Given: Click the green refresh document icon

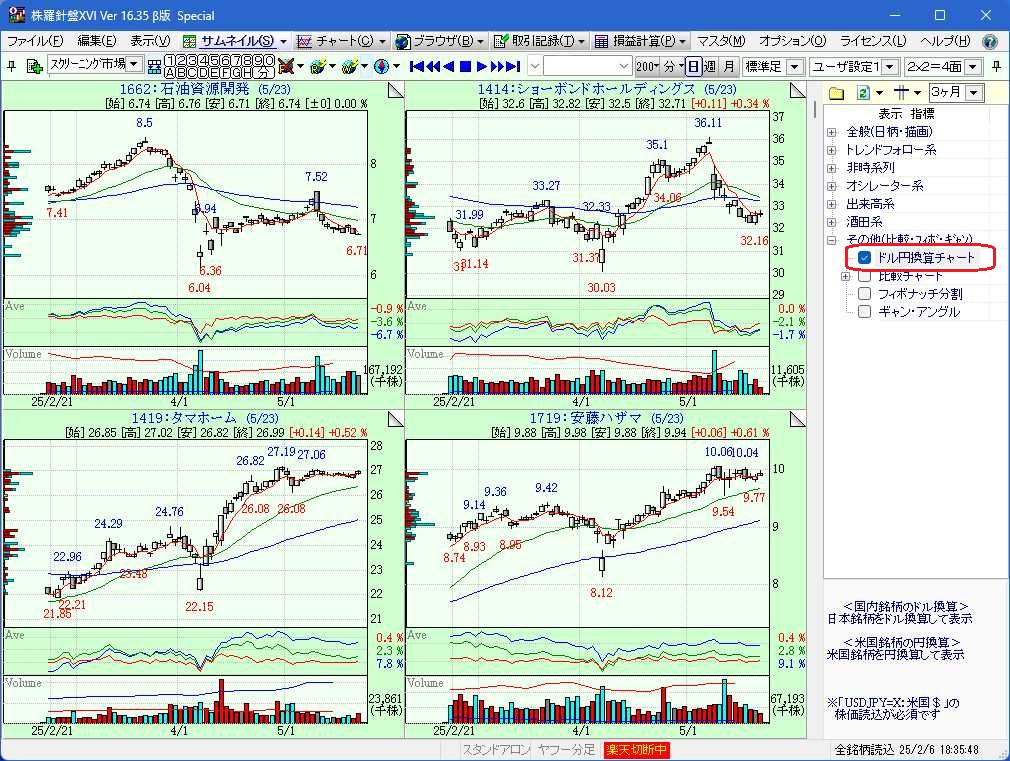Looking at the screenshot, I should coord(863,93).
